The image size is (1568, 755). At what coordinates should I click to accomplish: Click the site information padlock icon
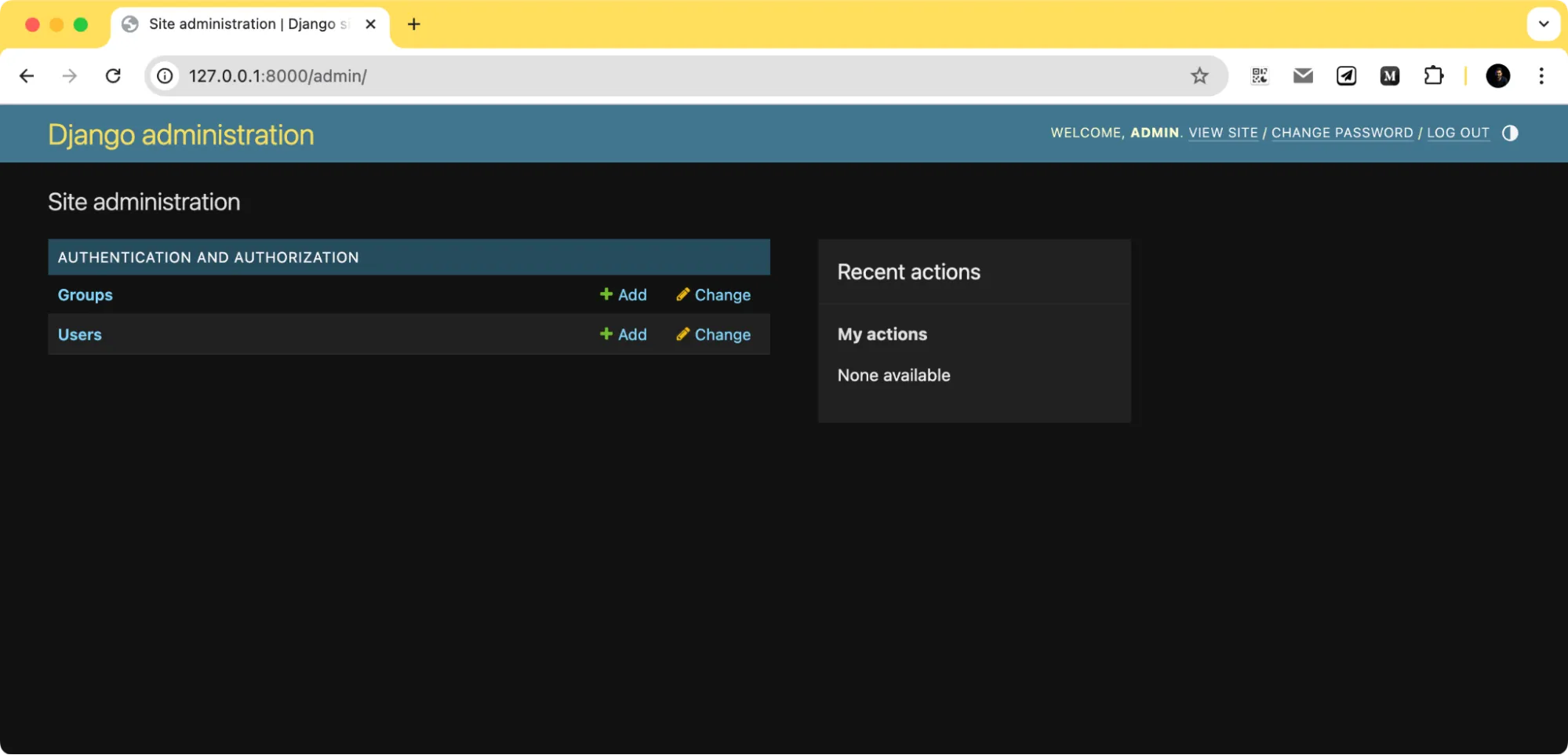click(165, 76)
